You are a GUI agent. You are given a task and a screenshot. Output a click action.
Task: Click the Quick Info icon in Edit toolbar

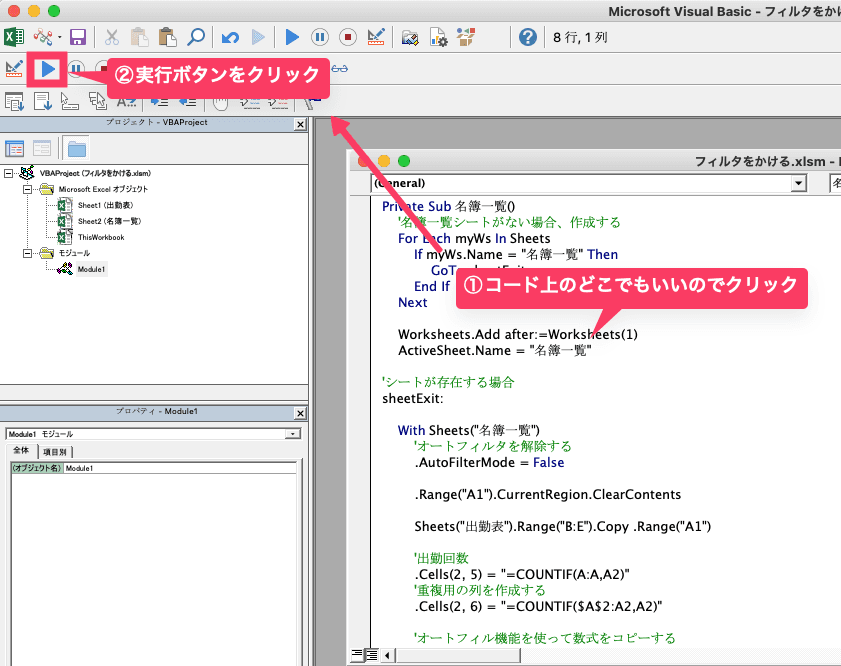coord(70,101)
